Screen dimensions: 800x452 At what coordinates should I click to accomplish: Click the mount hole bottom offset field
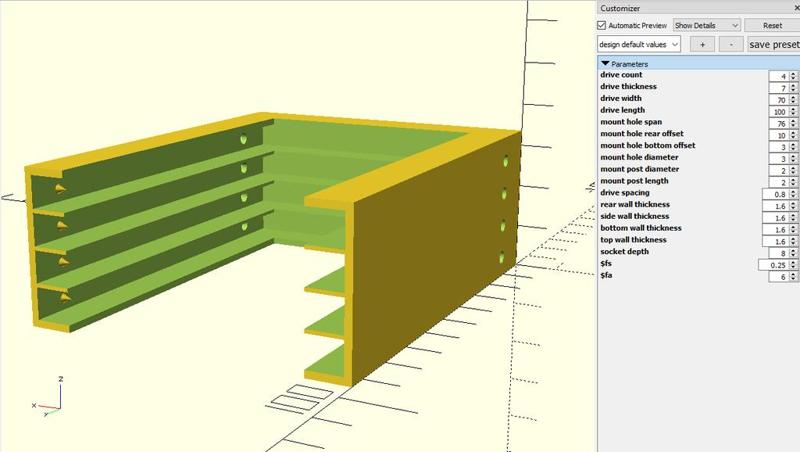[779, 147]
